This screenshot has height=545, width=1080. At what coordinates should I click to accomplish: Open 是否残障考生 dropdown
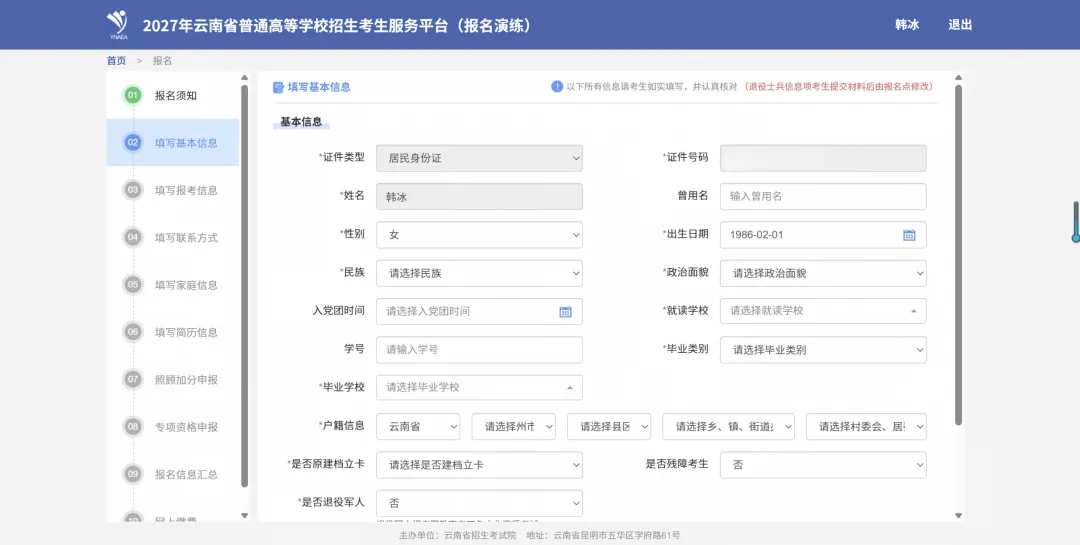(823, 465)
